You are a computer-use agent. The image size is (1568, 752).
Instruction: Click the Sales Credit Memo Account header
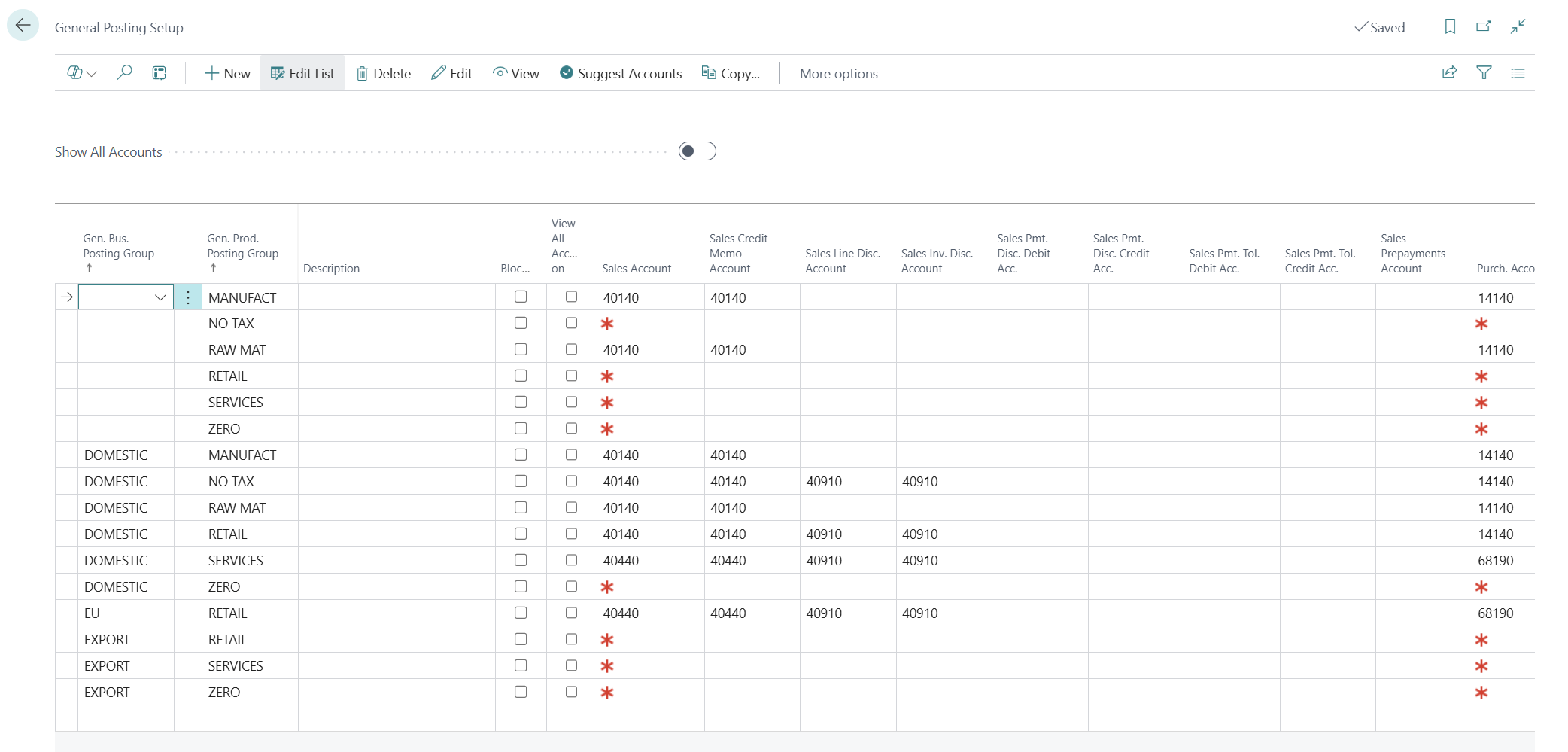pos(738,253)
